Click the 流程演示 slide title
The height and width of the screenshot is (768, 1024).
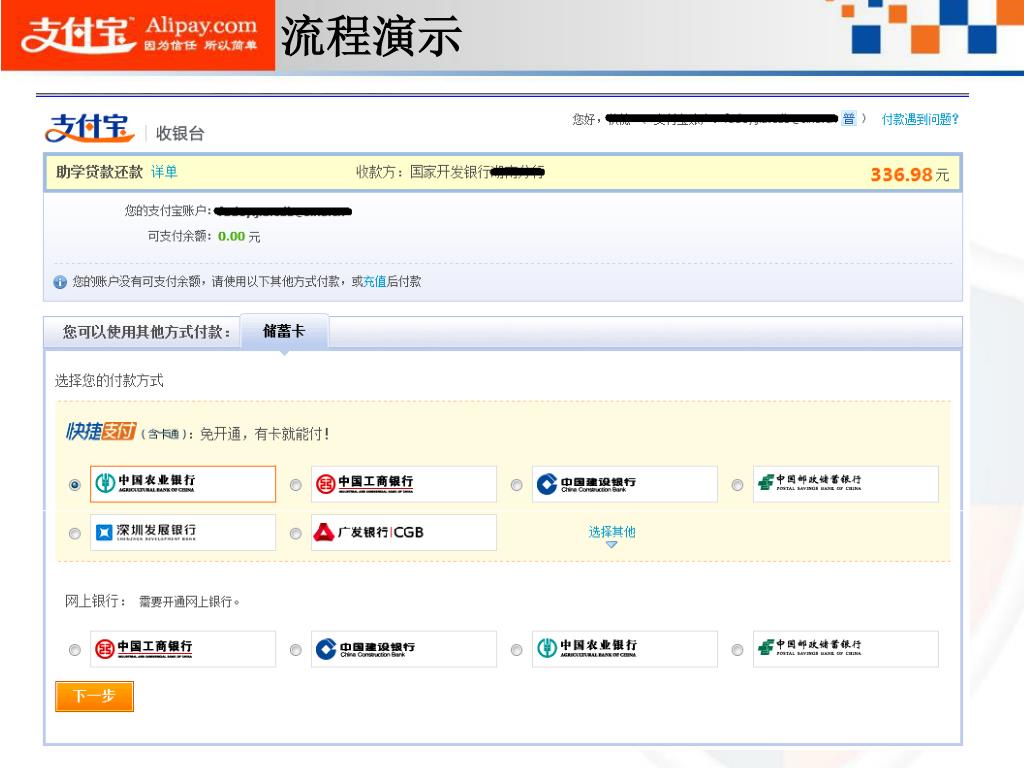point(372,37)
